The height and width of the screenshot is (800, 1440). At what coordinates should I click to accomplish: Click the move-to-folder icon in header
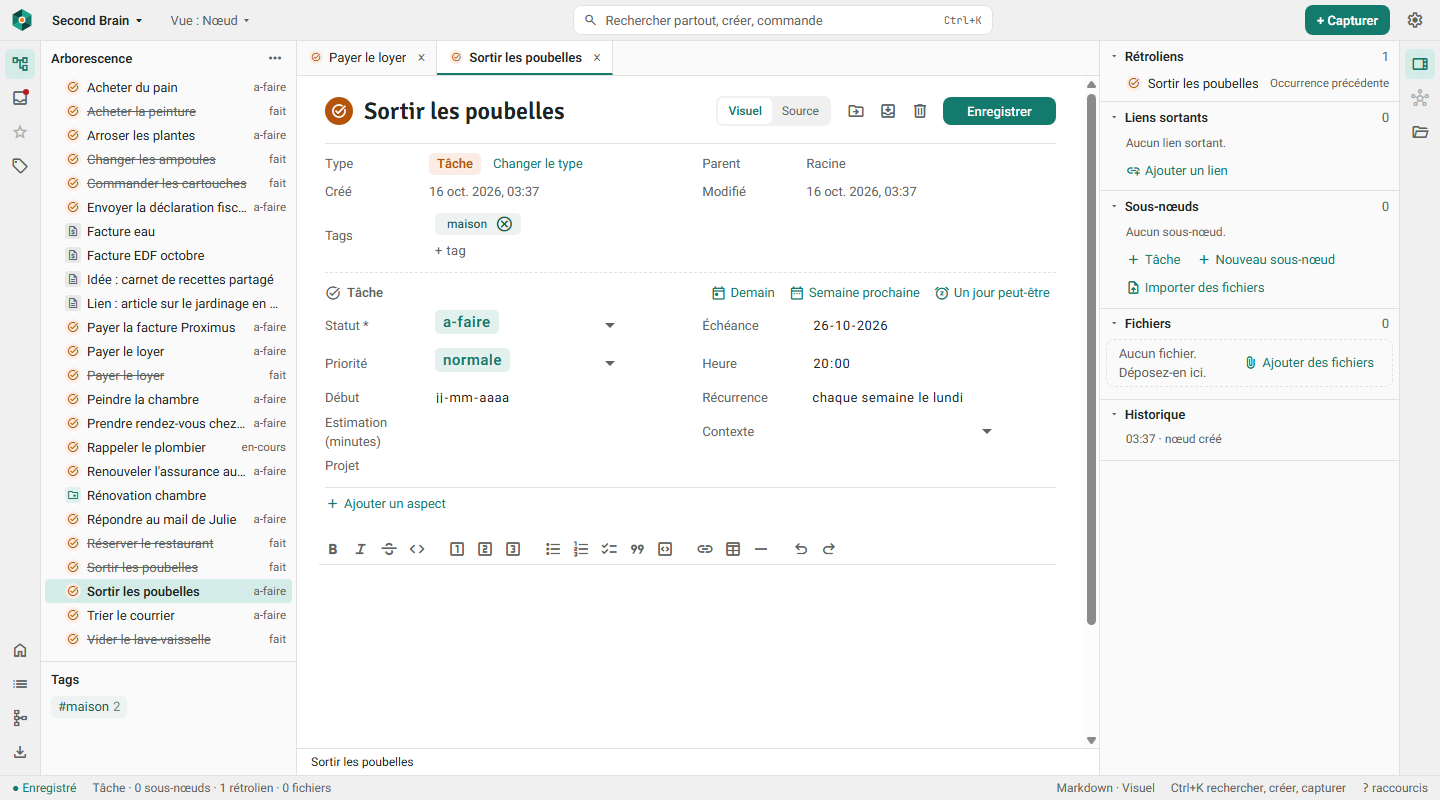pyautogui.click(x=856, y=111)
